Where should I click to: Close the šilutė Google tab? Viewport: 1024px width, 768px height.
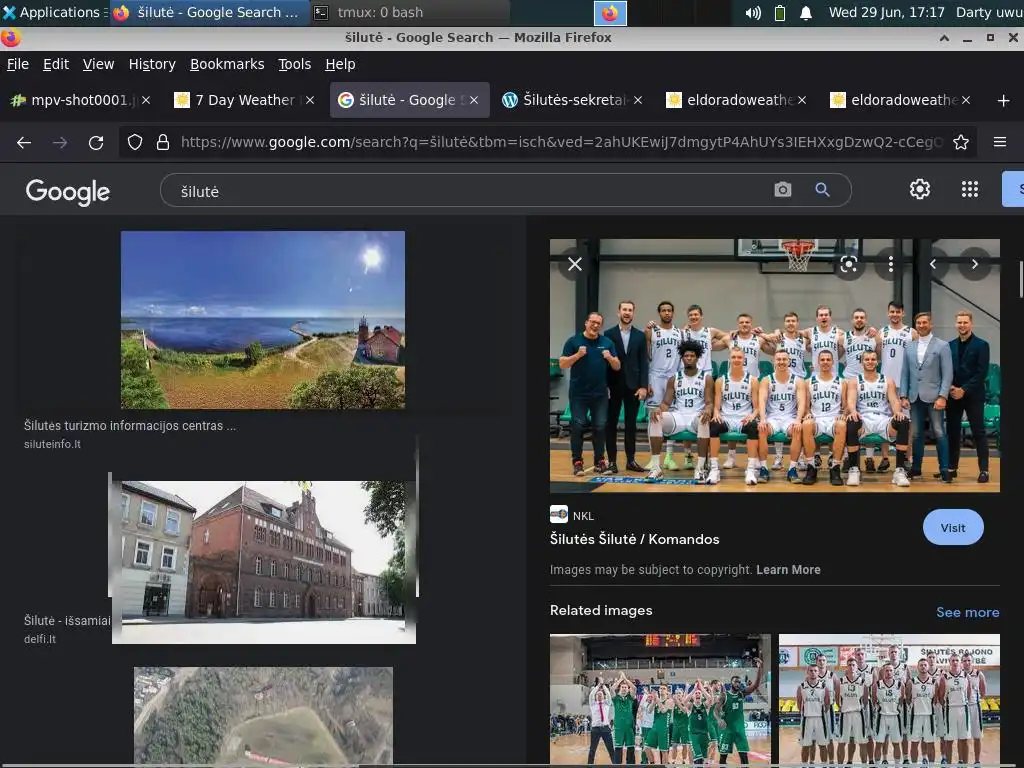pyautogui.click(x=474, y=100)
